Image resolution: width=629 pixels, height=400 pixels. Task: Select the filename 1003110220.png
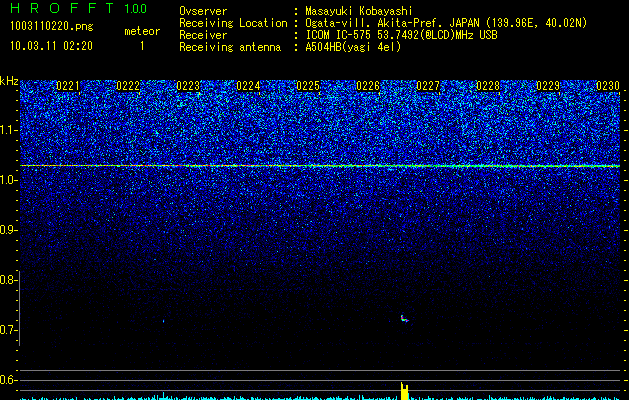click(52, 26)
